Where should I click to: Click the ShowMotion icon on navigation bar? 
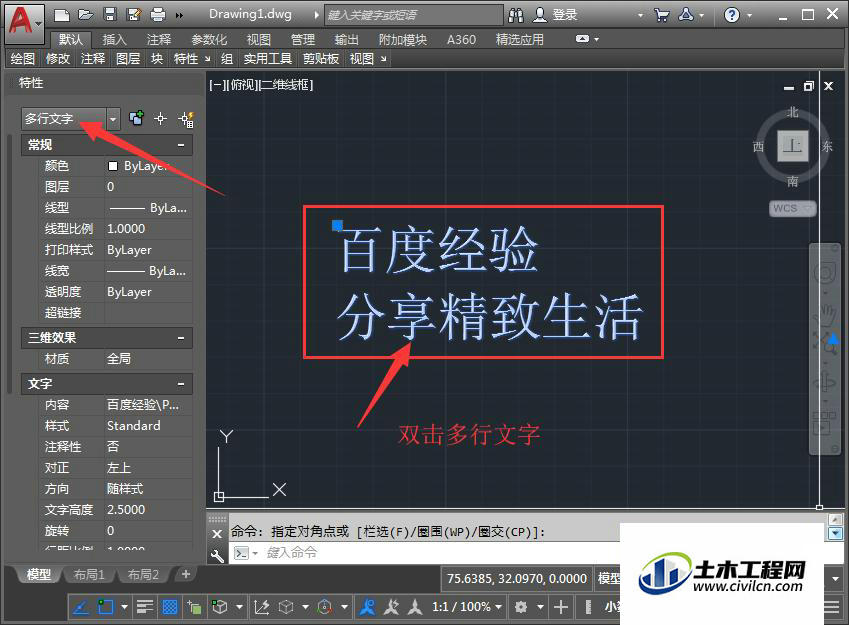tap(825, 423)
